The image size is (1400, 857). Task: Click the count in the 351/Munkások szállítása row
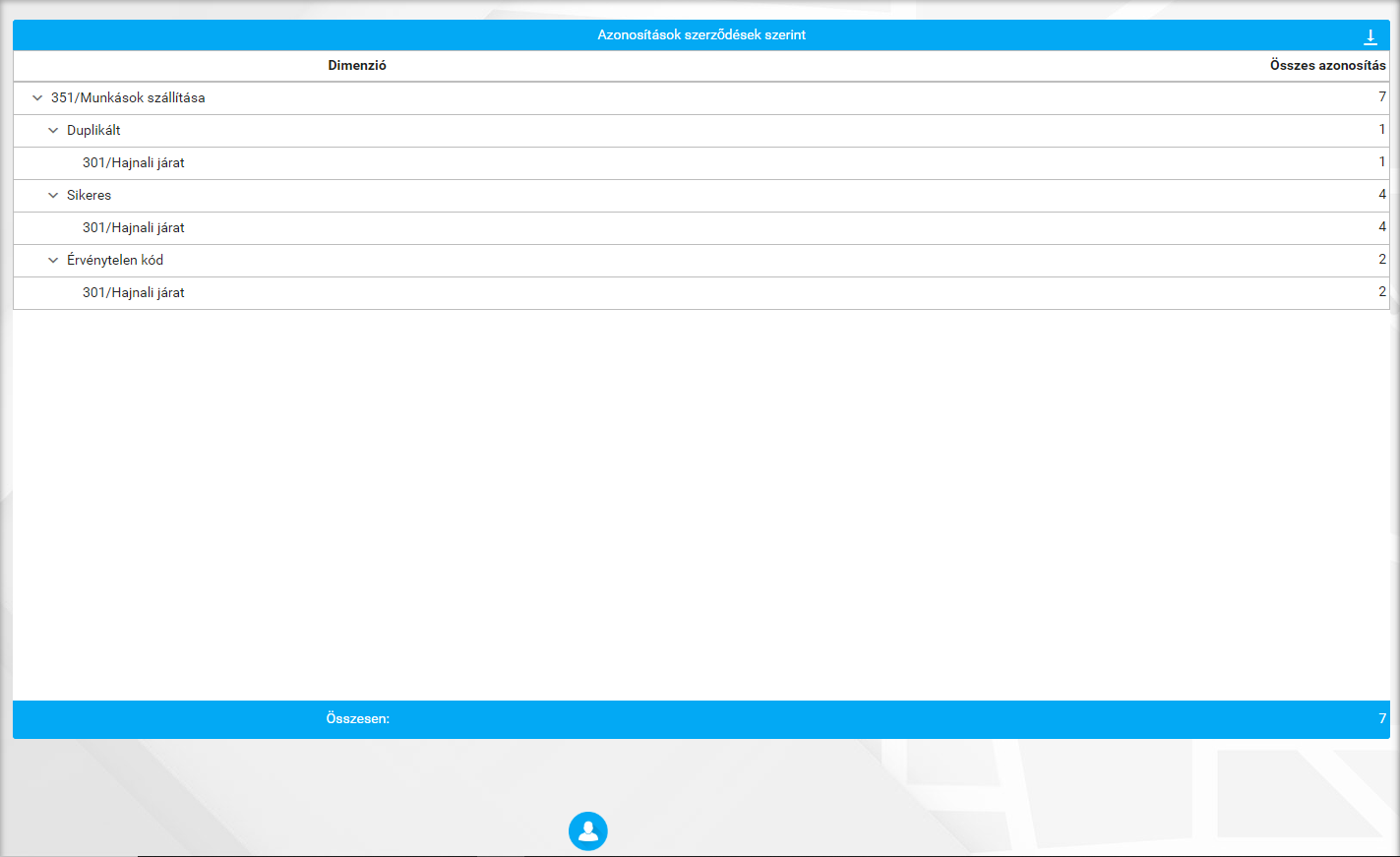pos(1381,97)
